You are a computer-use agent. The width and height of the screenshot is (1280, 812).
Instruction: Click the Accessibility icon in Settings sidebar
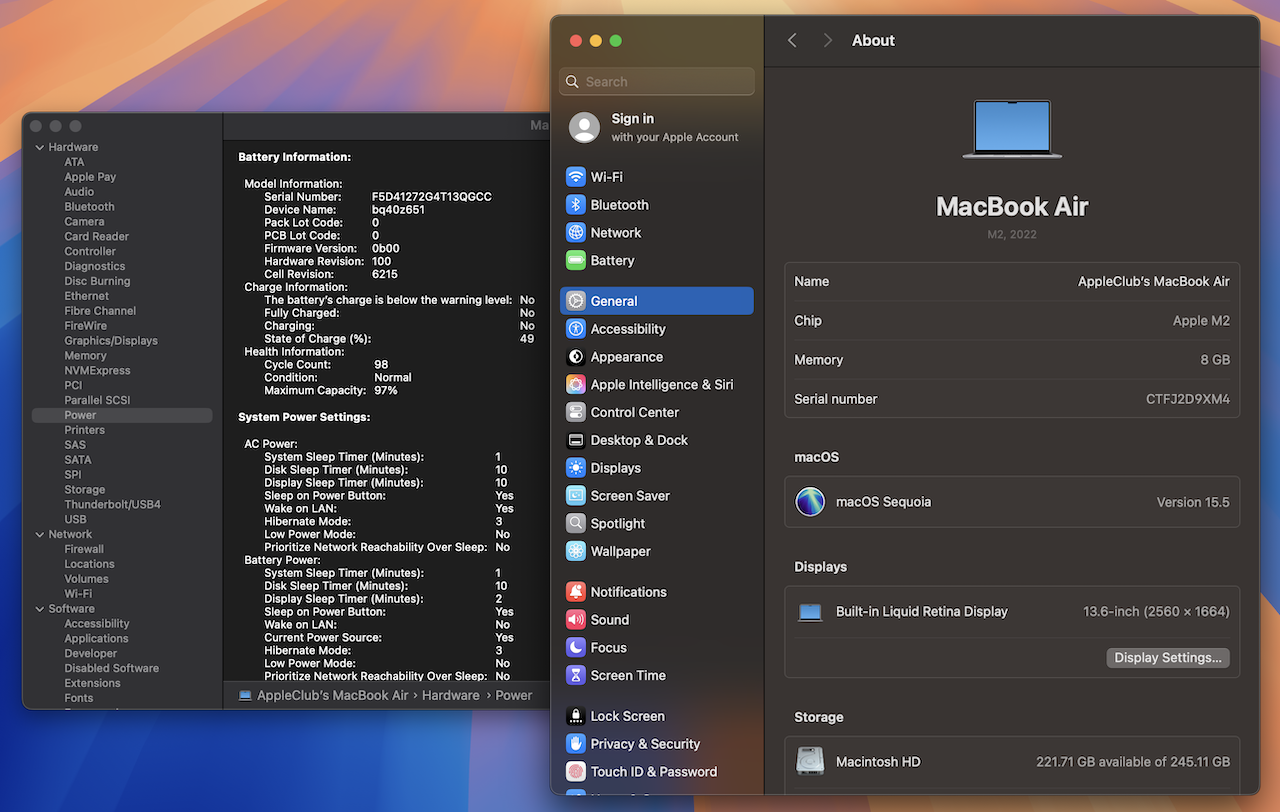(575, 329)
